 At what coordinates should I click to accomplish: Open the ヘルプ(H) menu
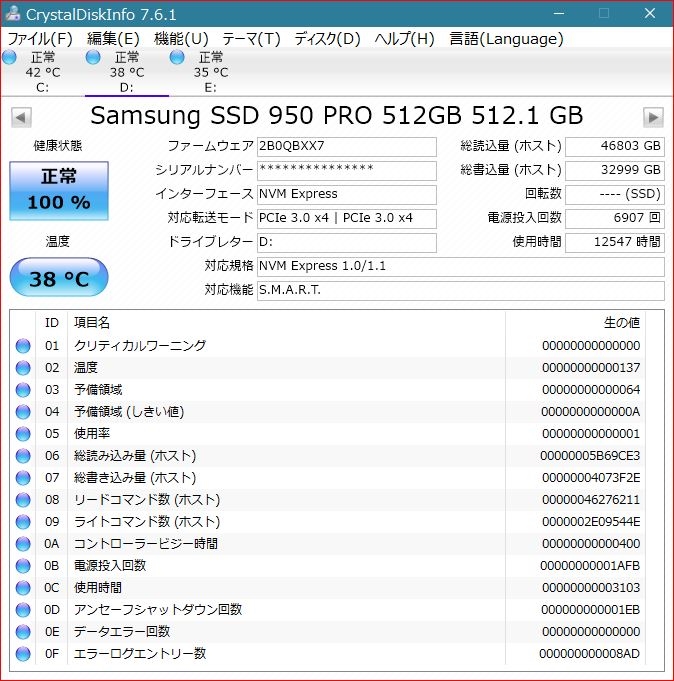tap(404, 39)
